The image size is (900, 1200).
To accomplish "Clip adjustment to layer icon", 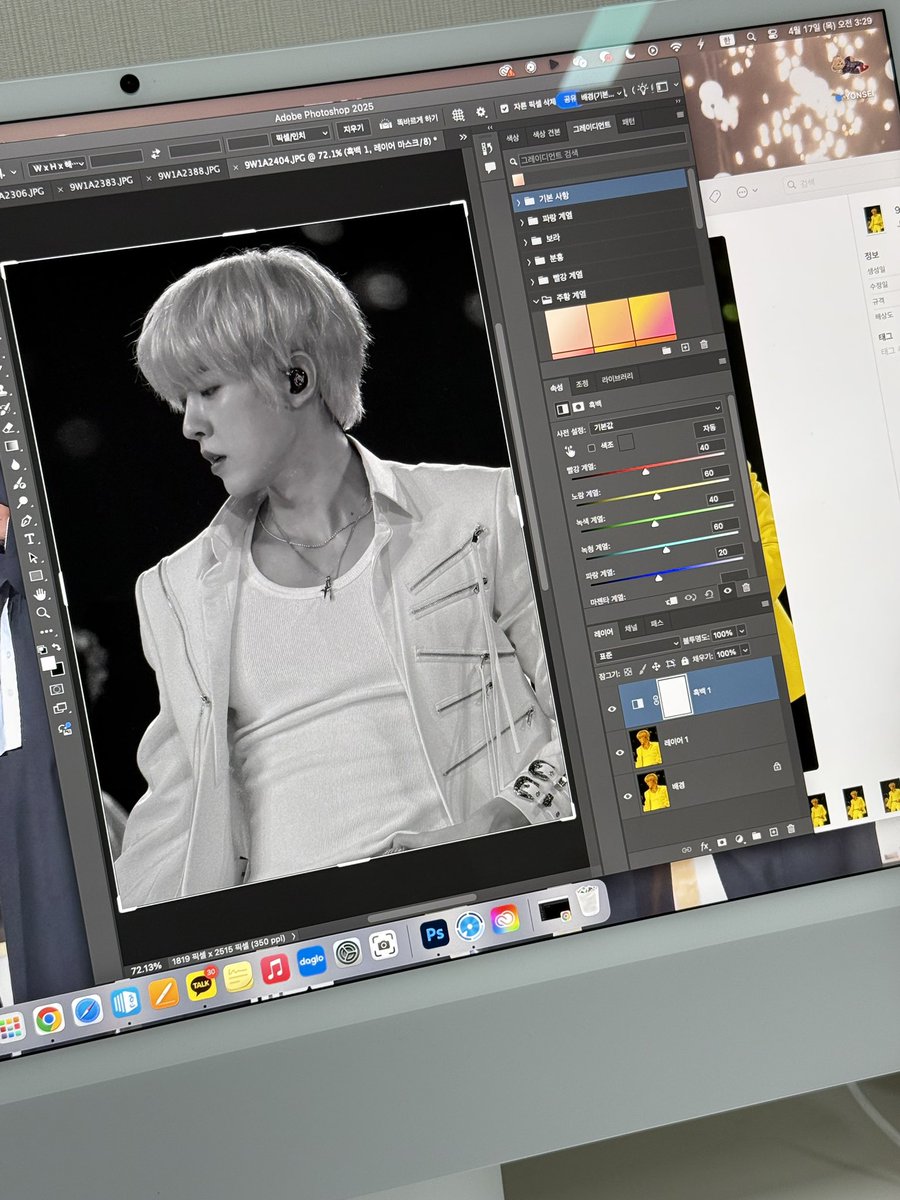I will tap(672, 600).
